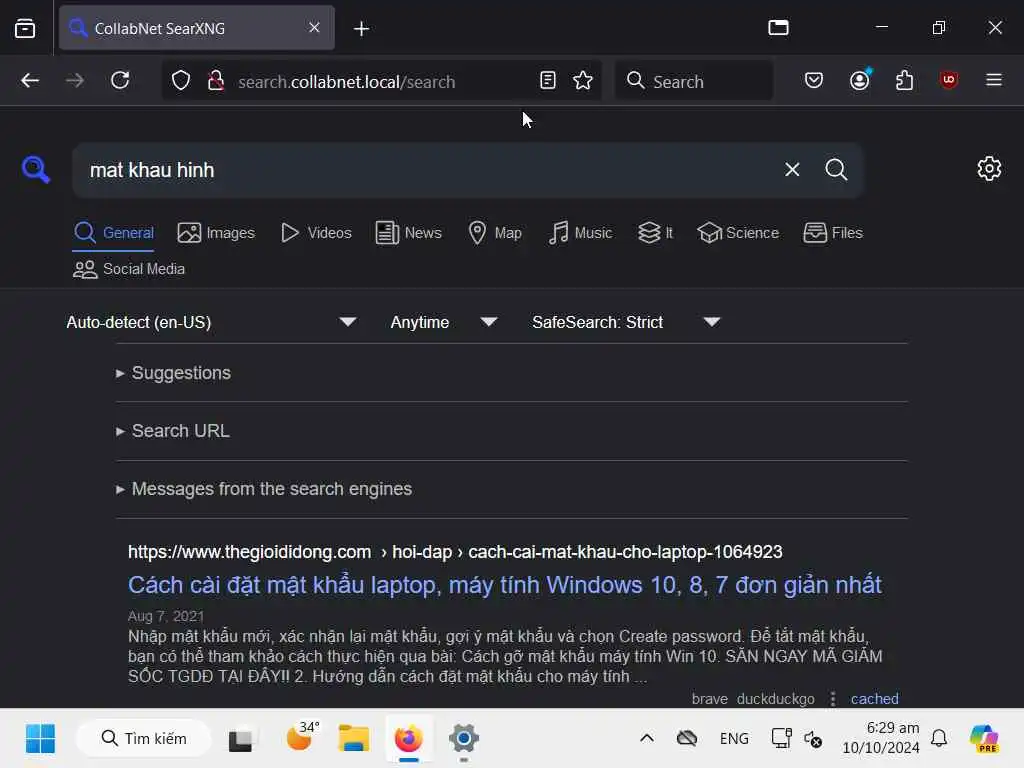Screen dimensions: 1024x768
Task: Switch to the News tab
Action: (409, 232)
